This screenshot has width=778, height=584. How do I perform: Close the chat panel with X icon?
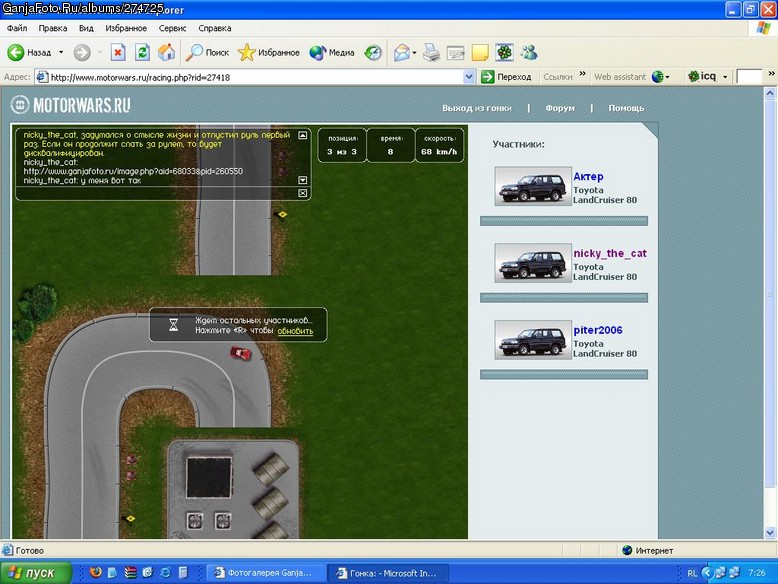coord(303,193)
